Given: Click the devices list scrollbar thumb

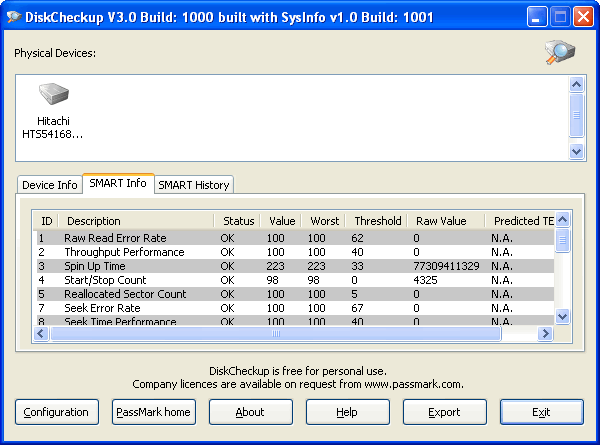Looking at the screenshot, I should click(576, 115).
